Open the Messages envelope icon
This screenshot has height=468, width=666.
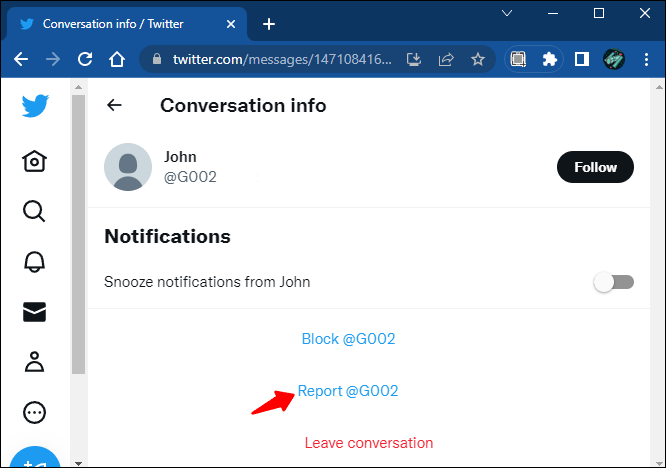click(x=34, y=312)
